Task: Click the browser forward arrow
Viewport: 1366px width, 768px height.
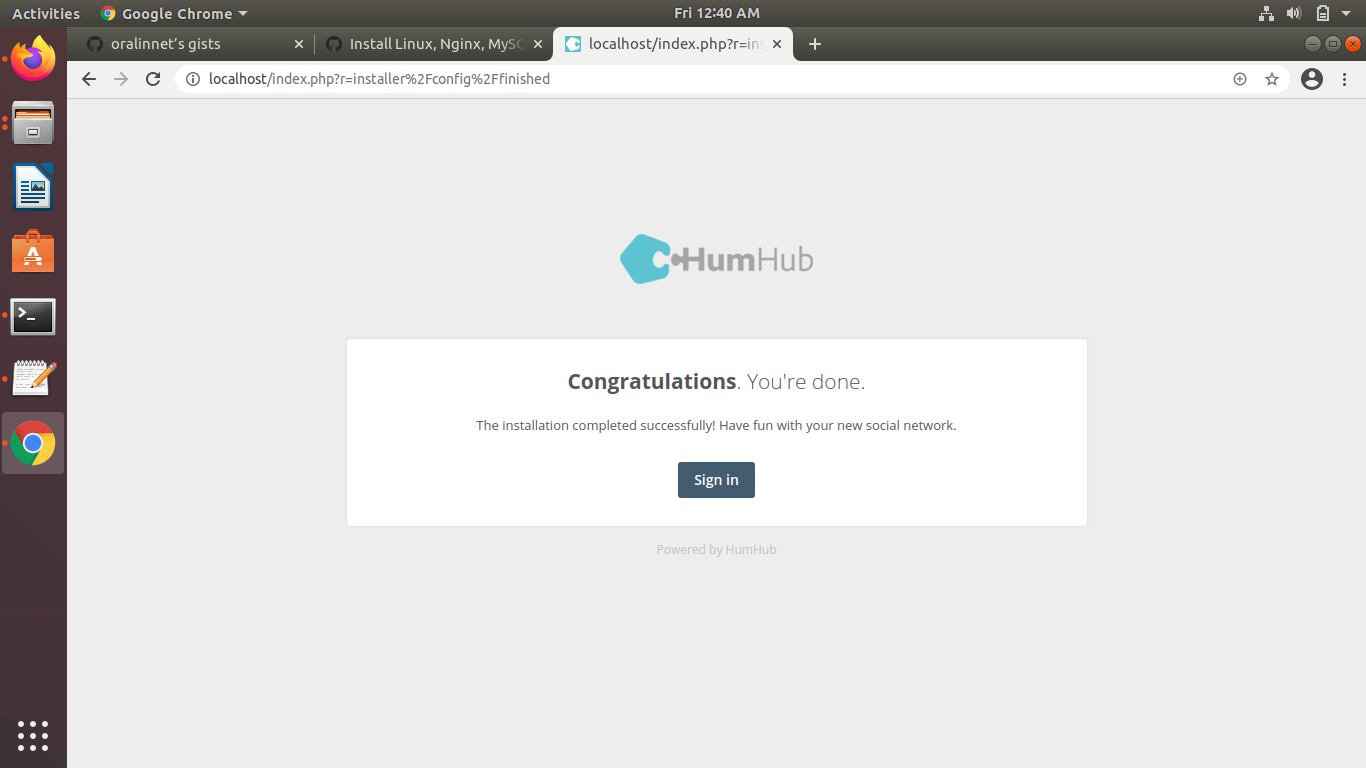Action: pos(121,79)
